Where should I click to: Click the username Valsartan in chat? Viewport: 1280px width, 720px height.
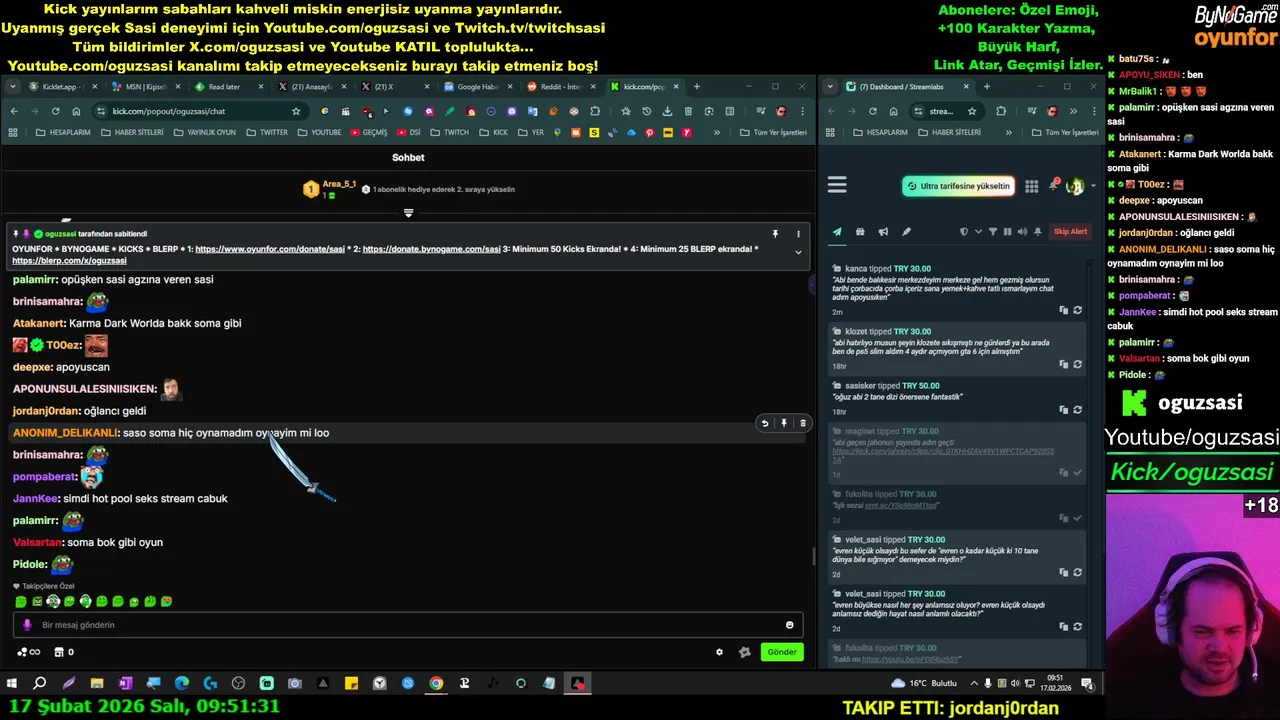point(37,542)
